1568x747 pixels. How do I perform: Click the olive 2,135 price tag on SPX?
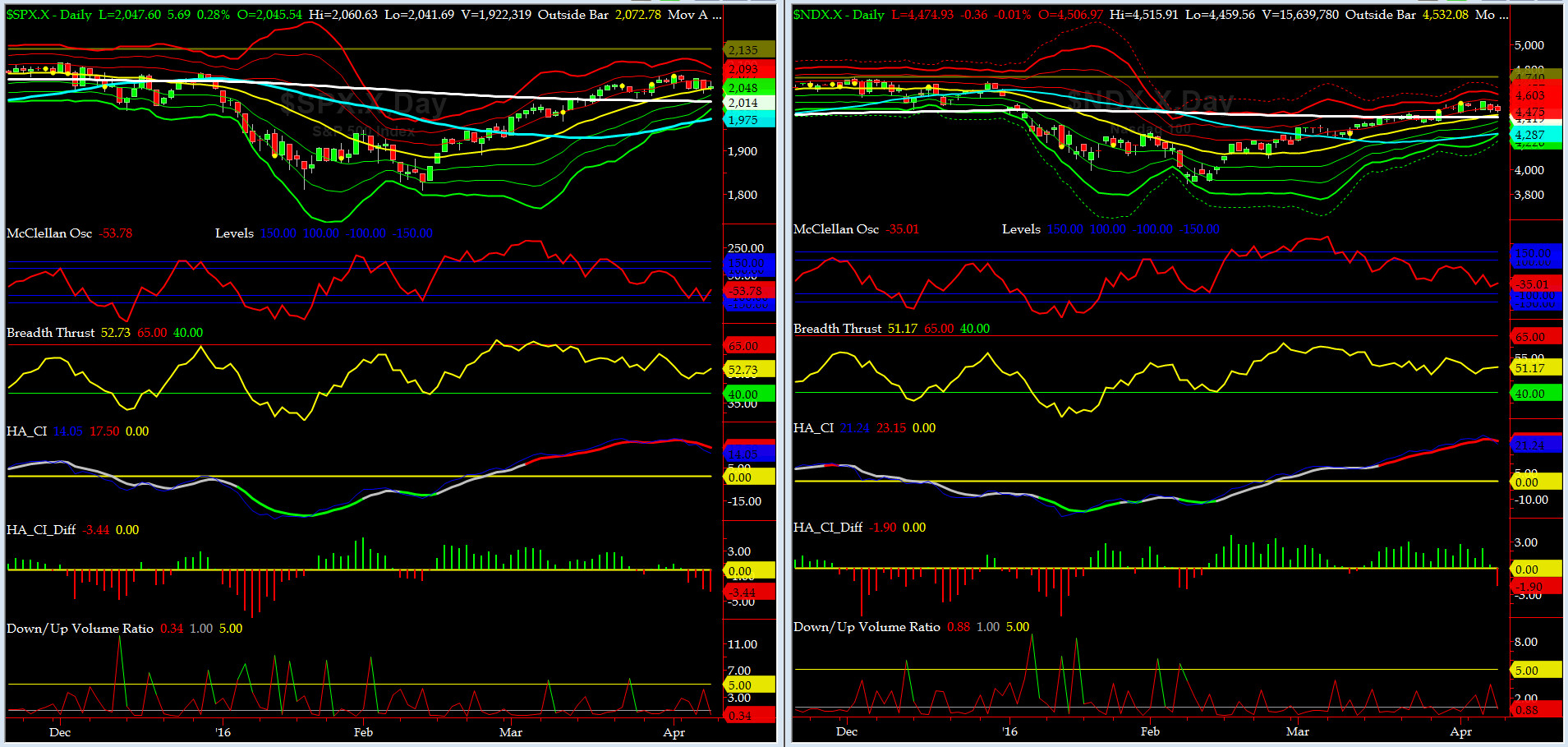click(748, 50)
